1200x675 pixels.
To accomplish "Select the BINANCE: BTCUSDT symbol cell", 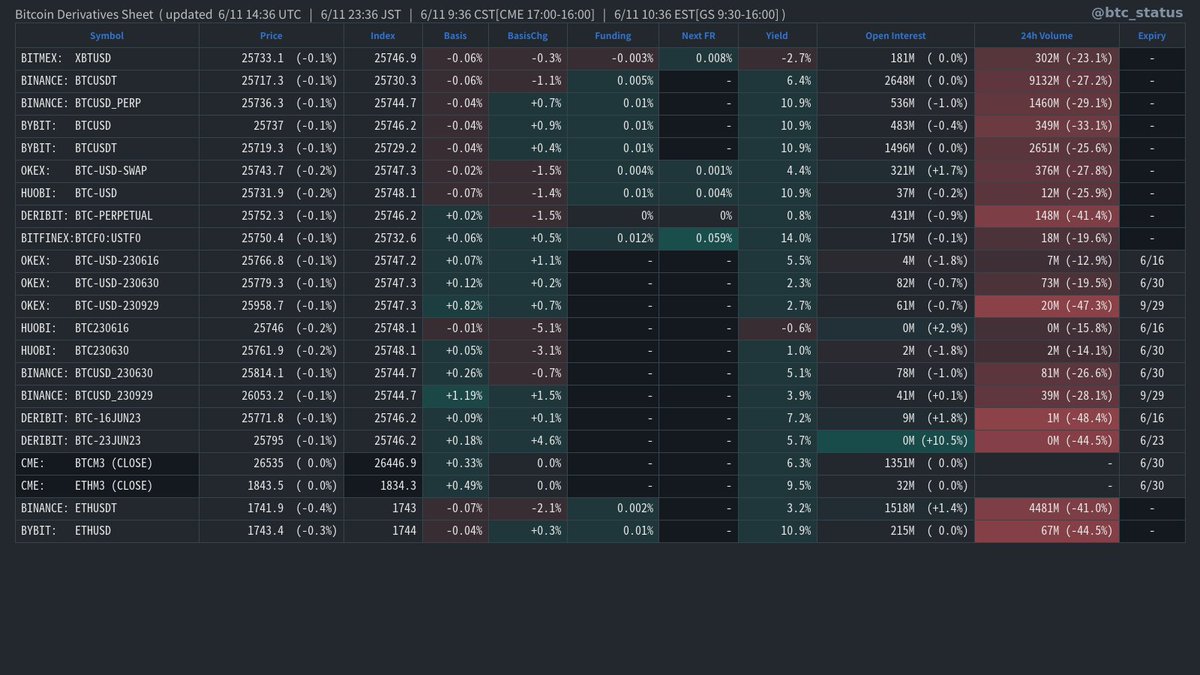I will [x=107, y=81].
